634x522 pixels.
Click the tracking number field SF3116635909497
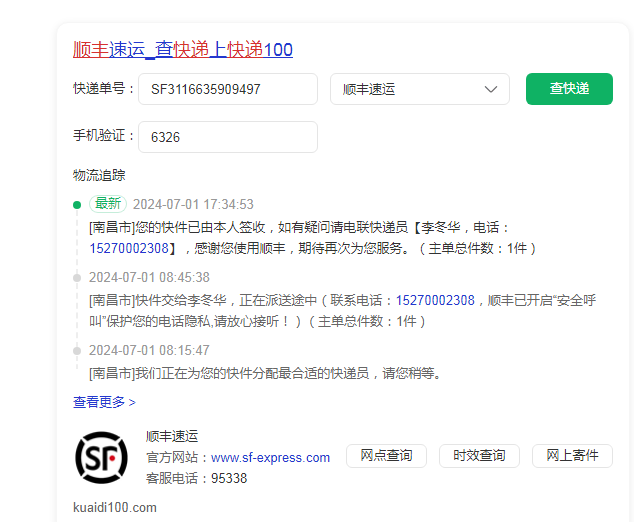[x=228, y=89]
